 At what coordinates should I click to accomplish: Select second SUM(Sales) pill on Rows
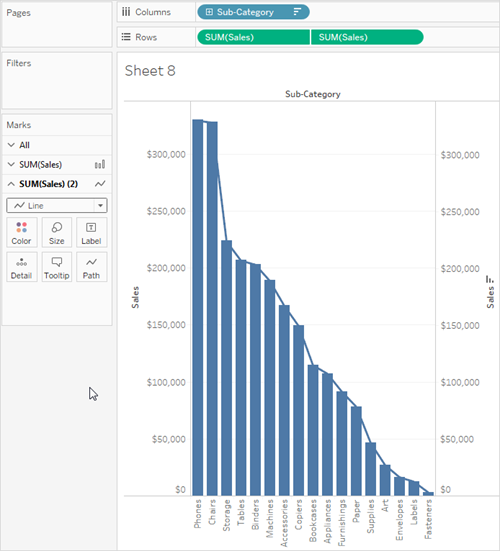pos(367,37)
